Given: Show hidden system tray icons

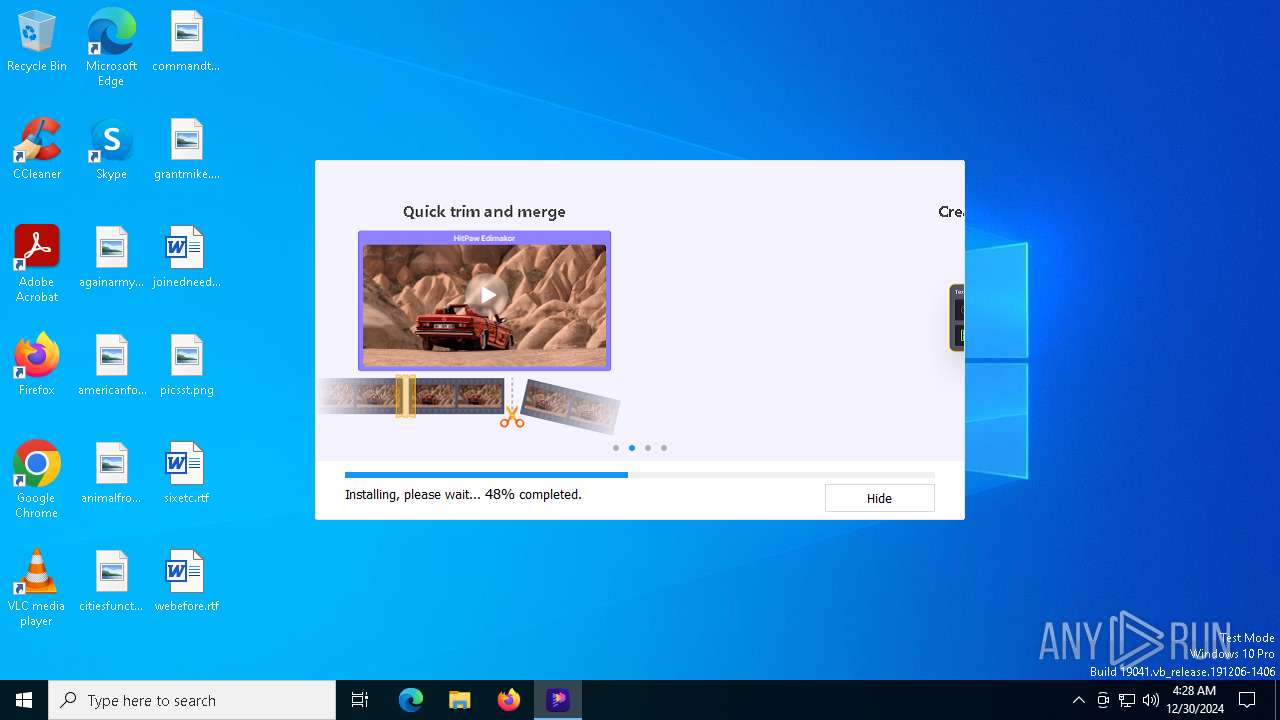Looking at the screenshot, I should pyautogui.click(x=1078, y=700).
